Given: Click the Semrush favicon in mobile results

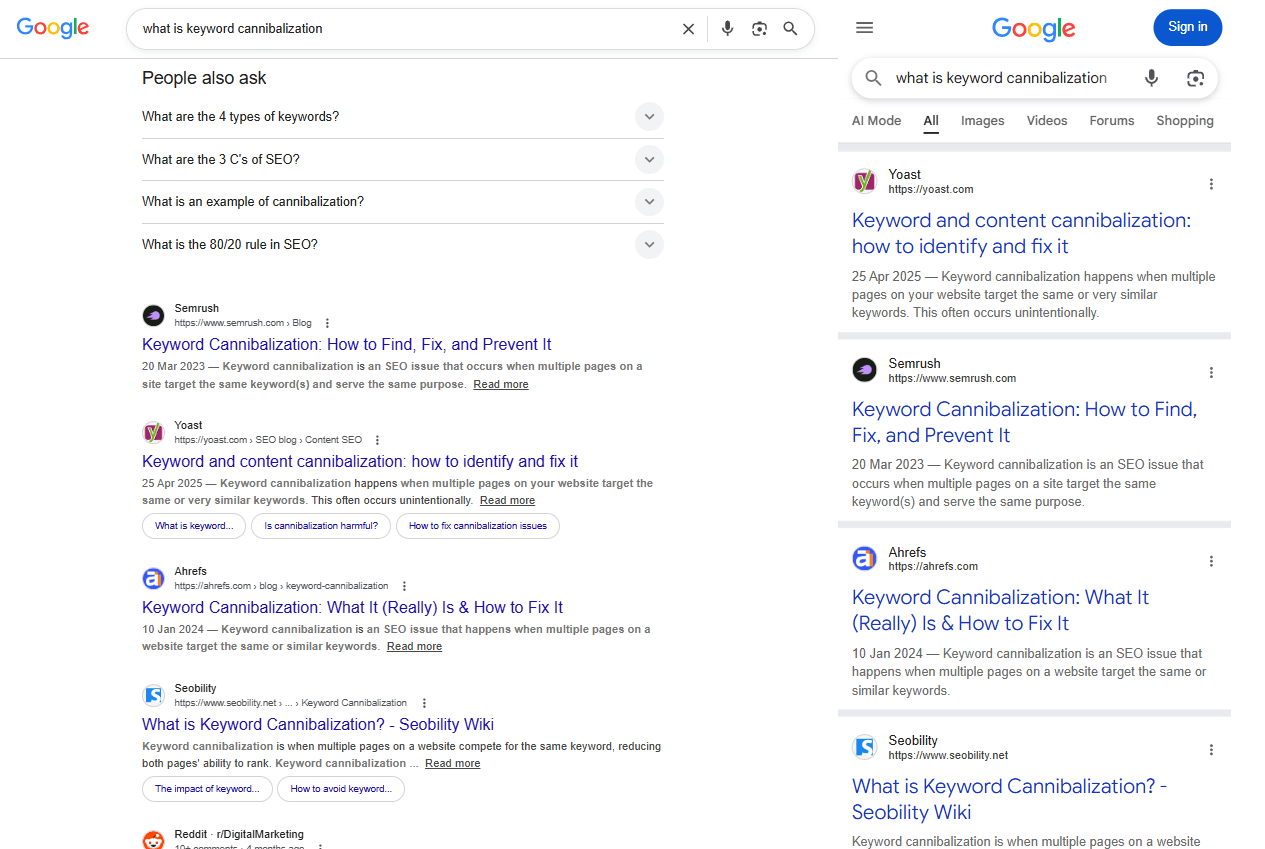Looking at the screenshot, I should coord(864,370).
